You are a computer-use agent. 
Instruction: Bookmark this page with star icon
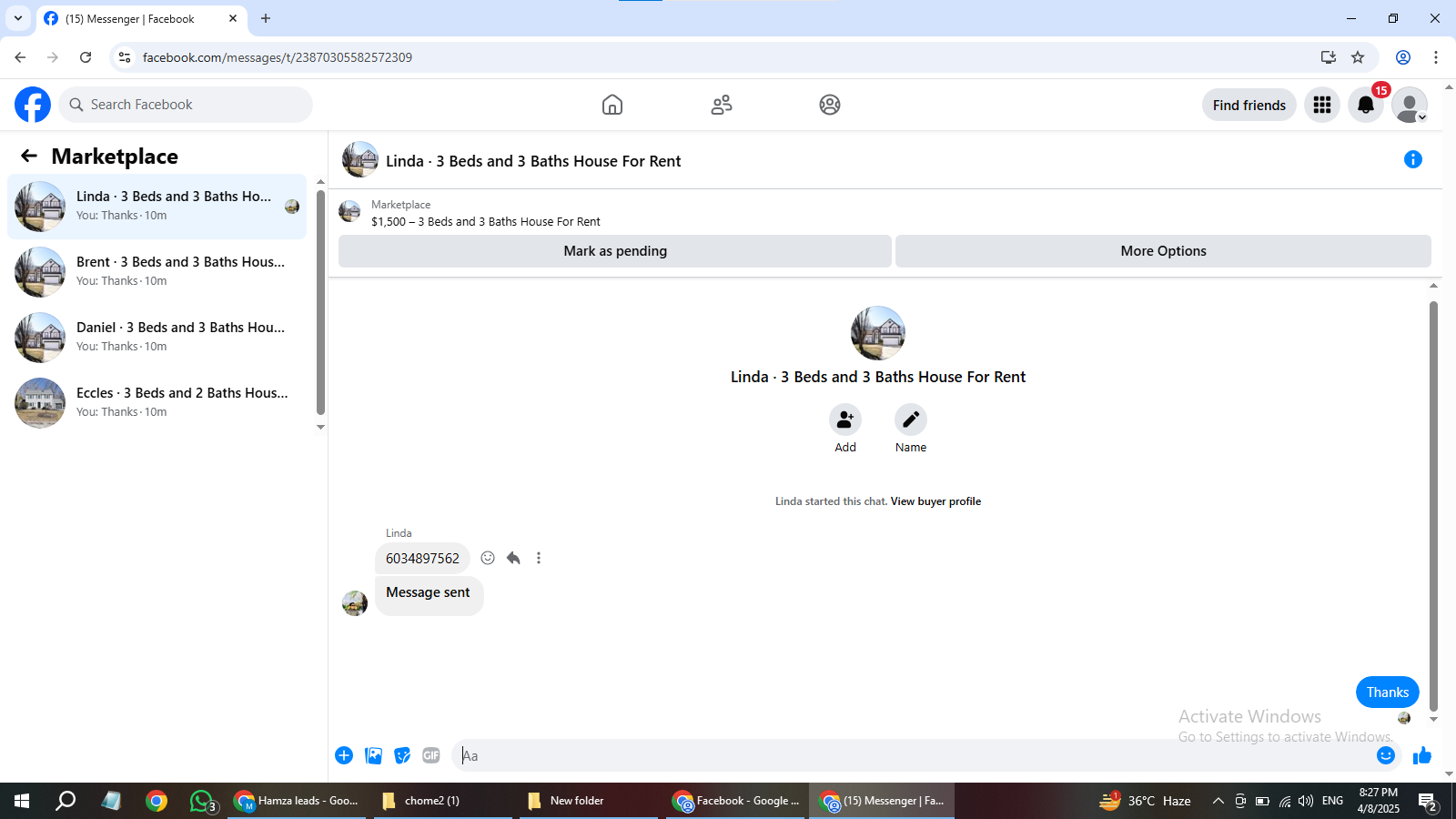pyautogui.click(x=1358, y=57)
